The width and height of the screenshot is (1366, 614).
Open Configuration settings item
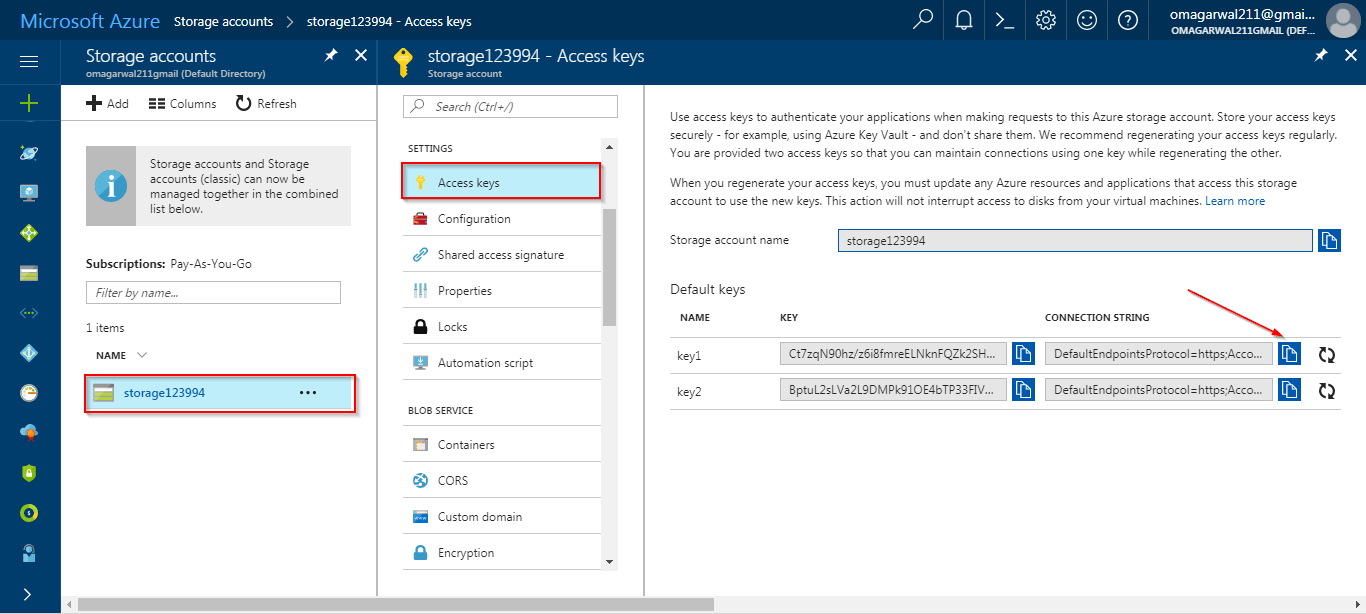(502, 219)
